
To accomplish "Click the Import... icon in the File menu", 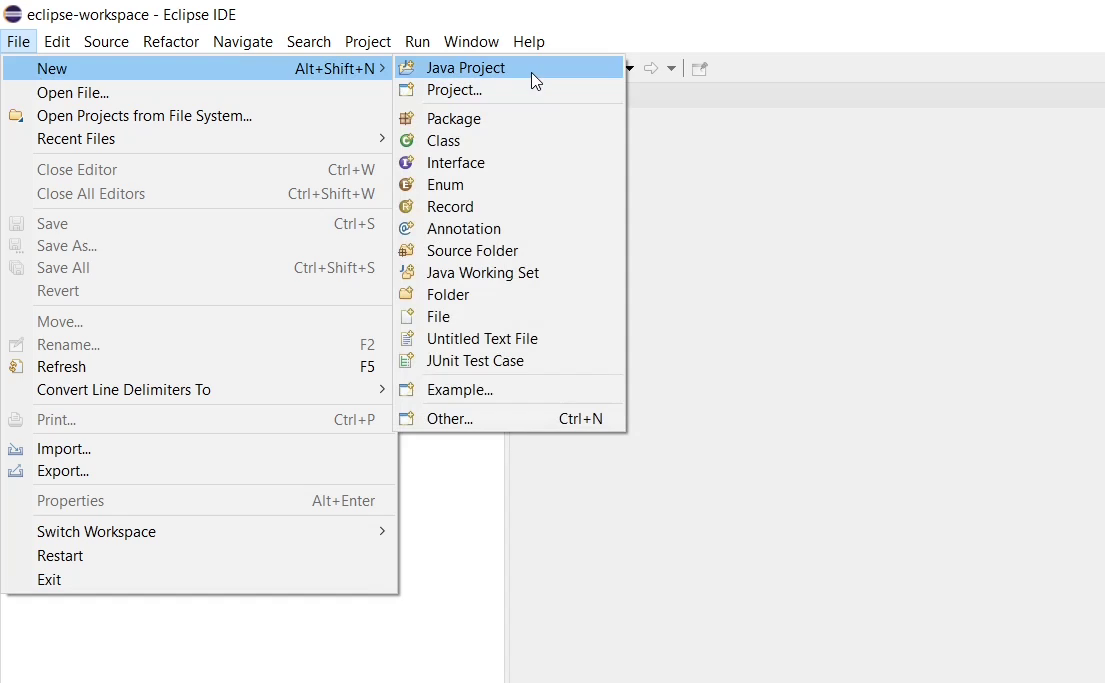I will coord(16,449).
